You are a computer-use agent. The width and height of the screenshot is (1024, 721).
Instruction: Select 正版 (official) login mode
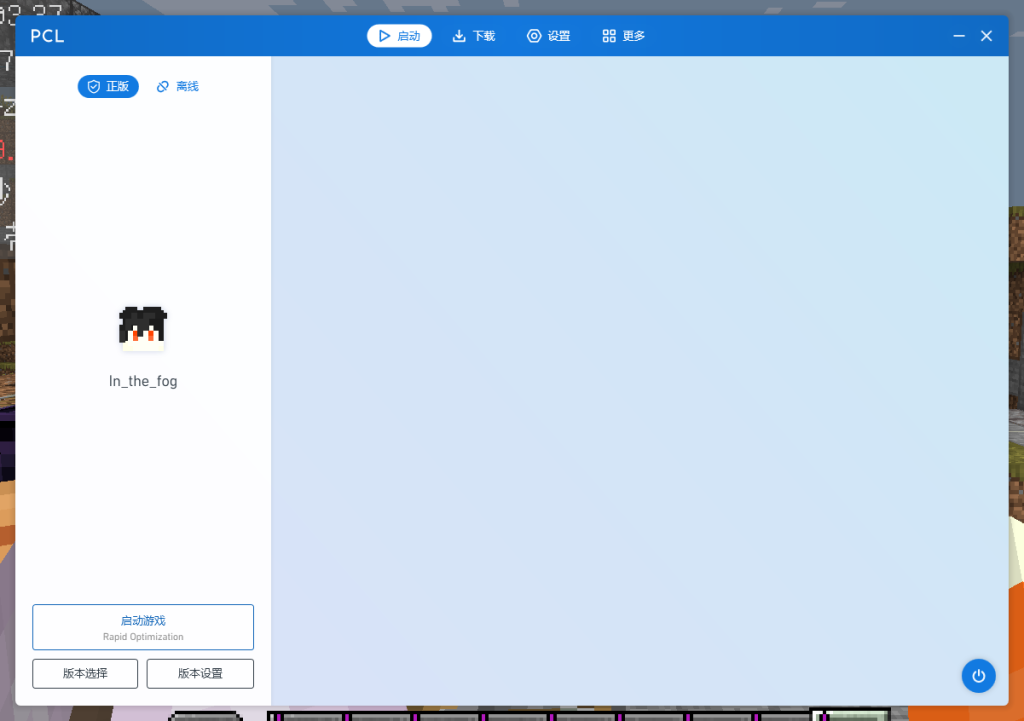pos(108,86)
